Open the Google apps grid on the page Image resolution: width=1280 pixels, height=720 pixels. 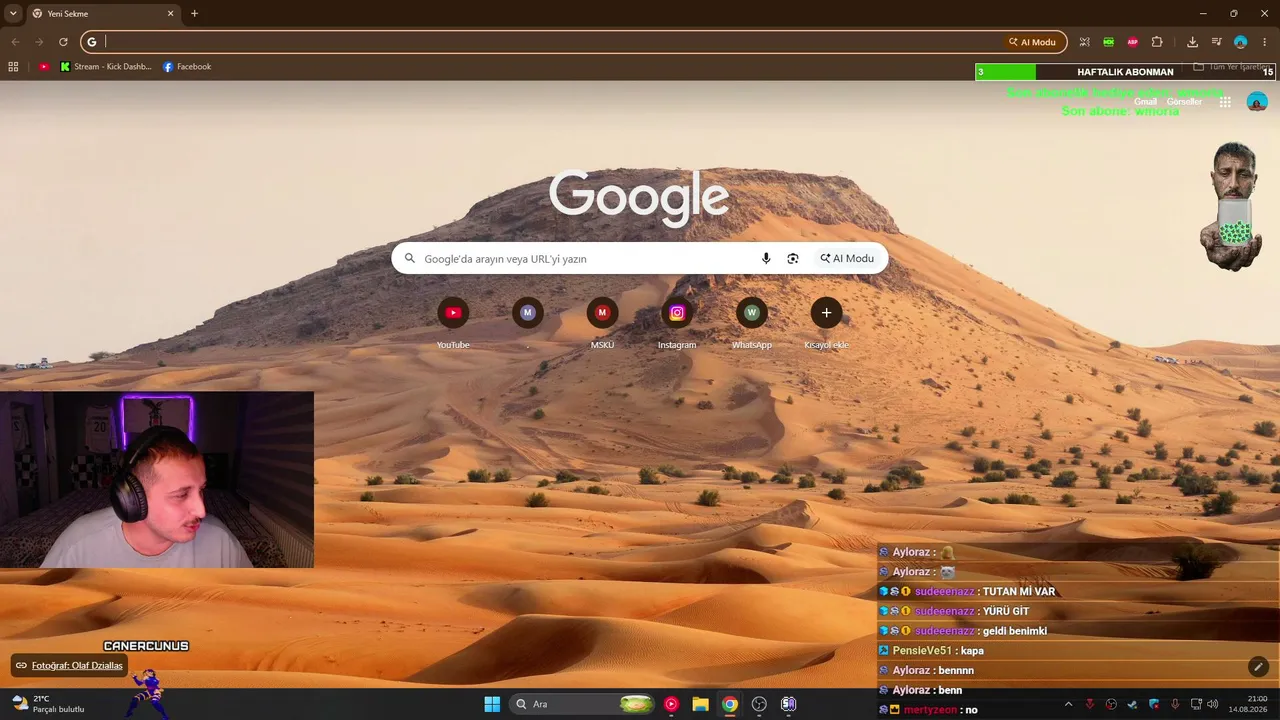point(1225,102)
